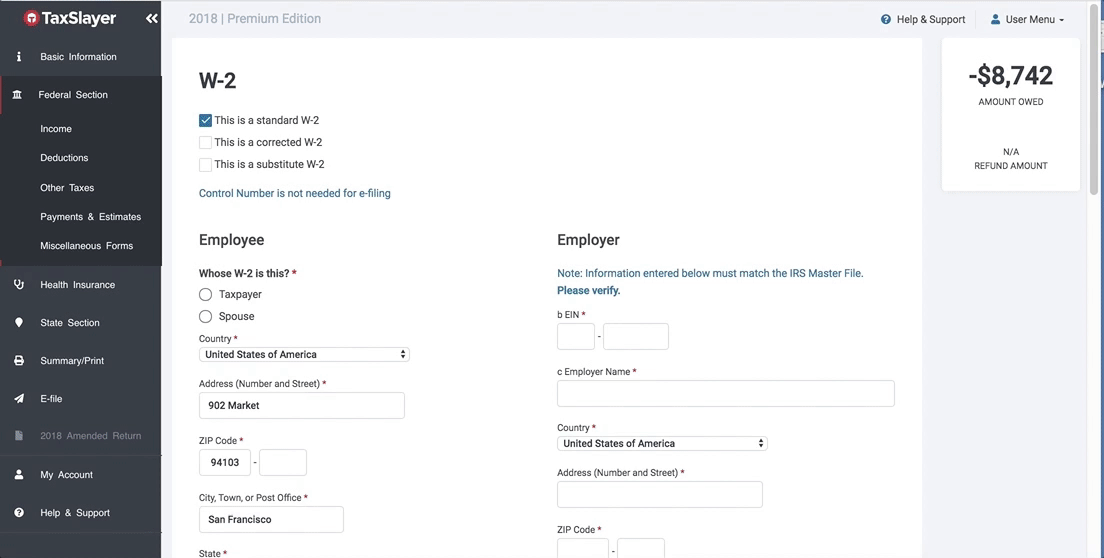1104x558 pixels.
Task: Open the Employer Country dropdown
Action: click(x=662, y=443)
